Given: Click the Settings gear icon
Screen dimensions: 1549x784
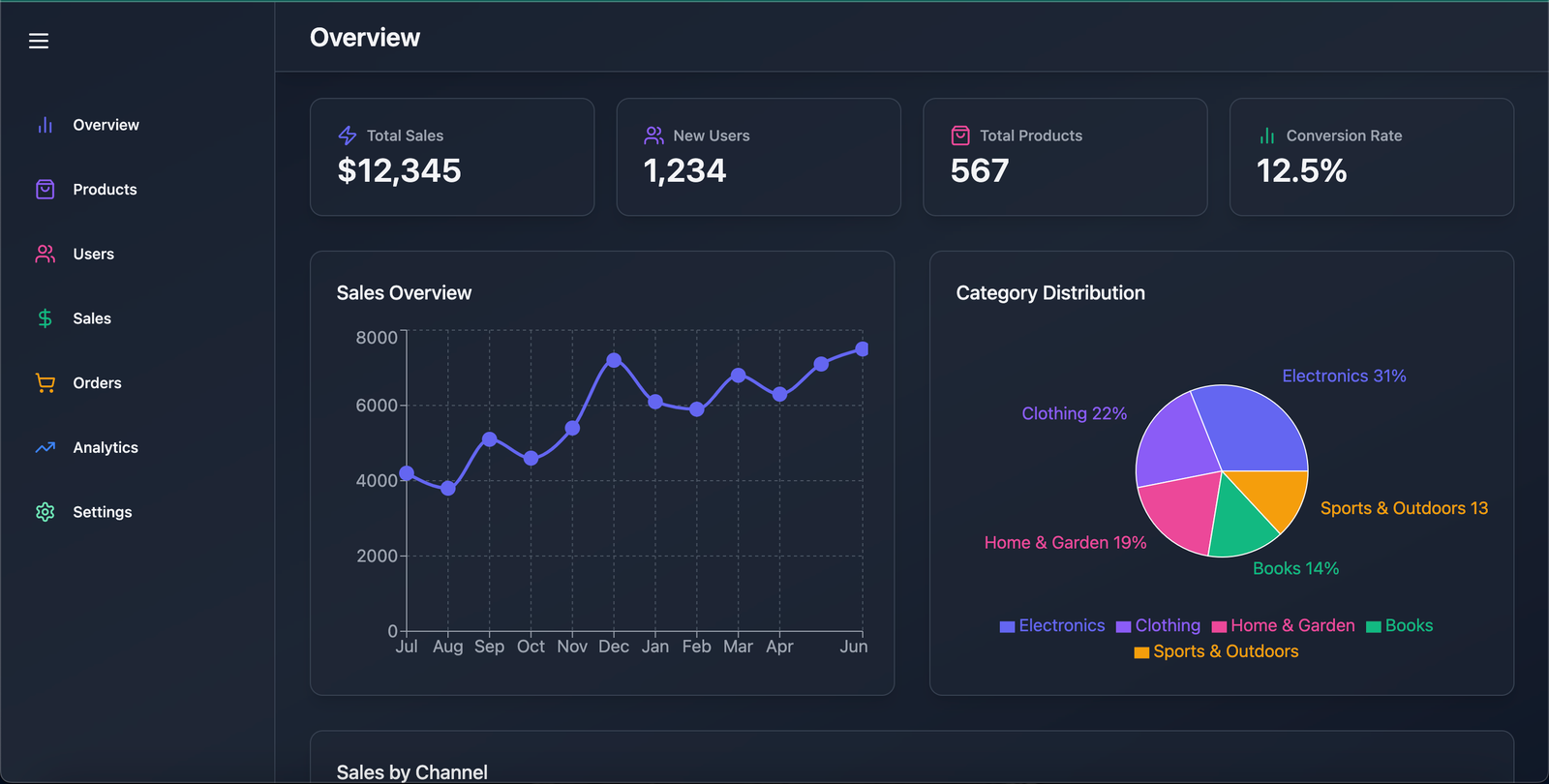Looking at the screenshot, I should coord(46,512).
